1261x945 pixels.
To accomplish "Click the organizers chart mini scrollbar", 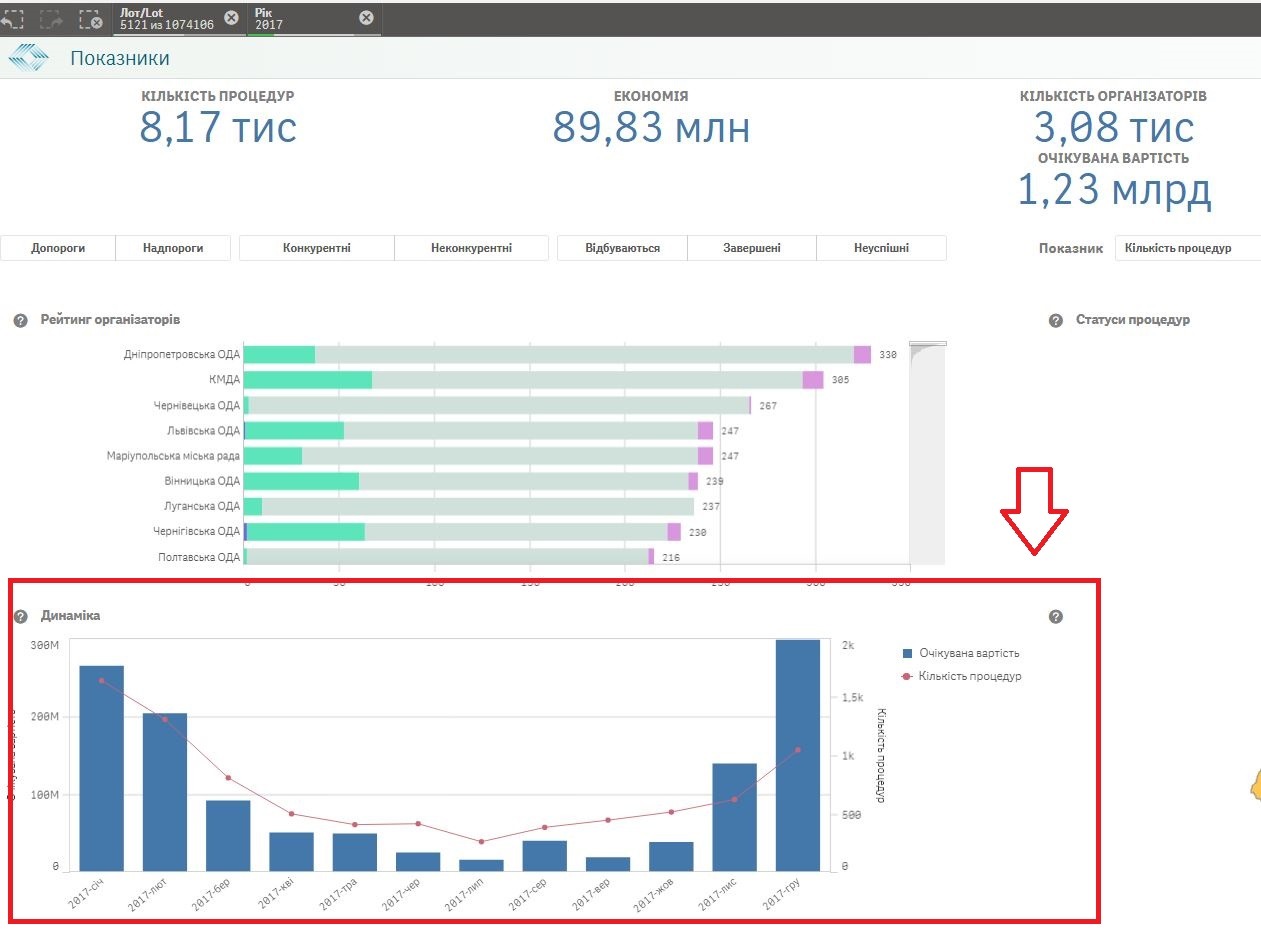I will pyautogui.click(x=927, y=452).
